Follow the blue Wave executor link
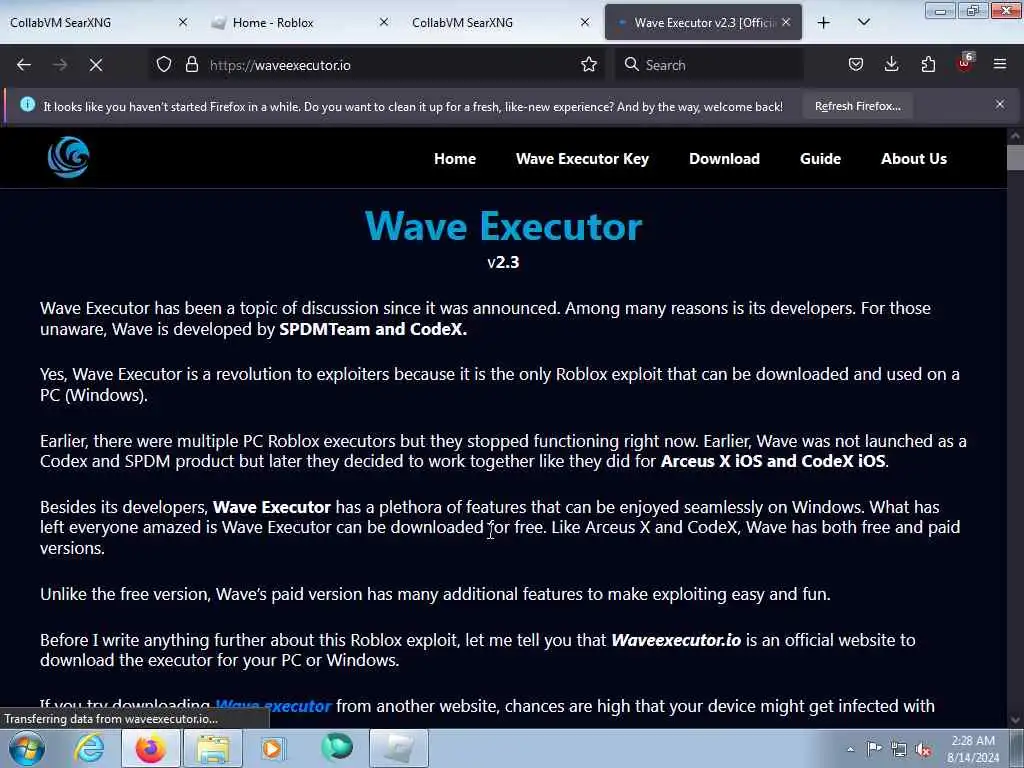This screenshot has height=768, width=1024. [x=273, y=706]
